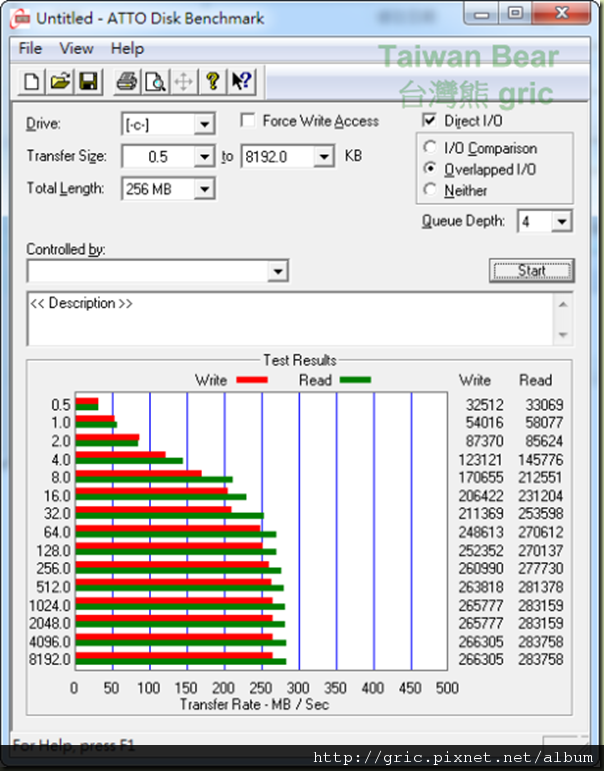604x771 pixels.
Task: Click the four-arrow move toolbar icon
Action: point(183,81)
